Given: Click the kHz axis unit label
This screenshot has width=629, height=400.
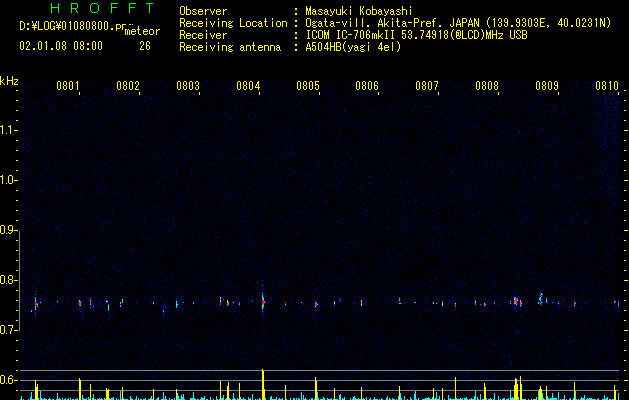Looking at the screenshot, I should tap(9, 81).
